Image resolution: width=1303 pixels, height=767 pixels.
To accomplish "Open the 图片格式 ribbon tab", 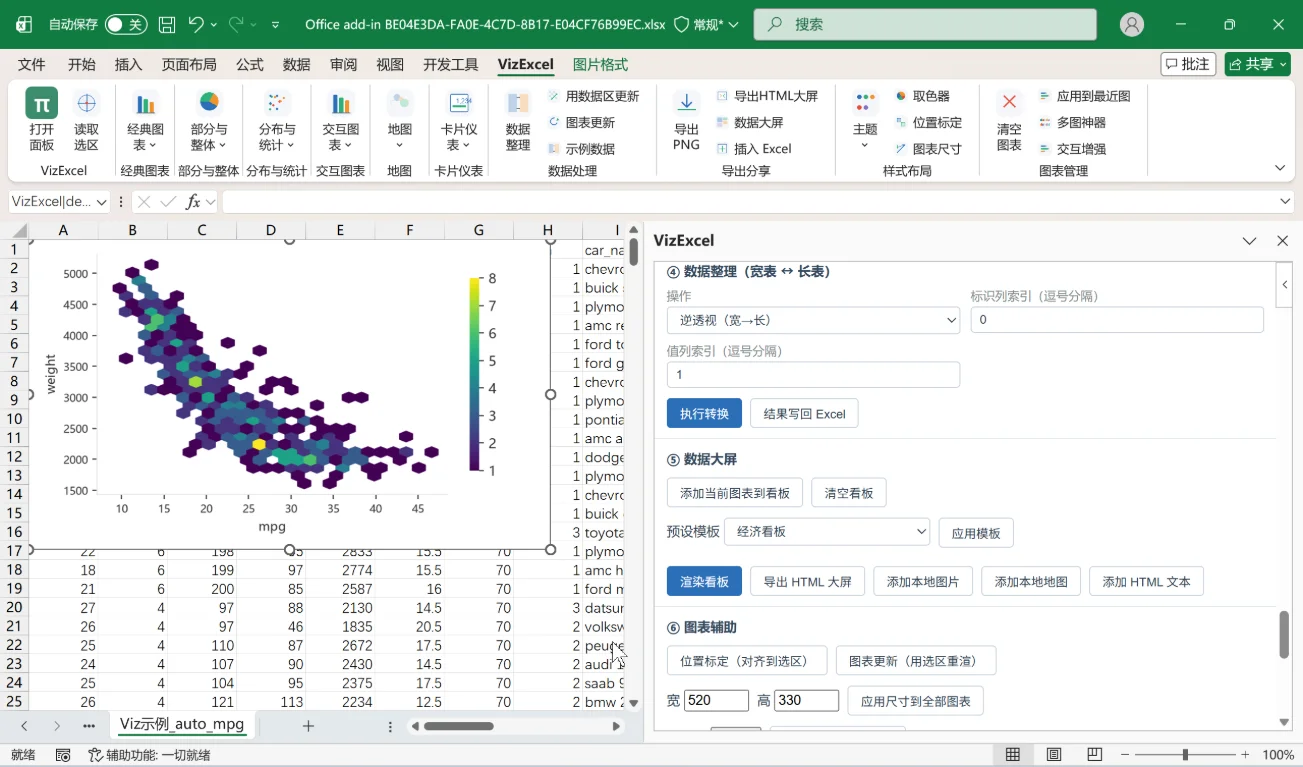I will click(600, 64).
